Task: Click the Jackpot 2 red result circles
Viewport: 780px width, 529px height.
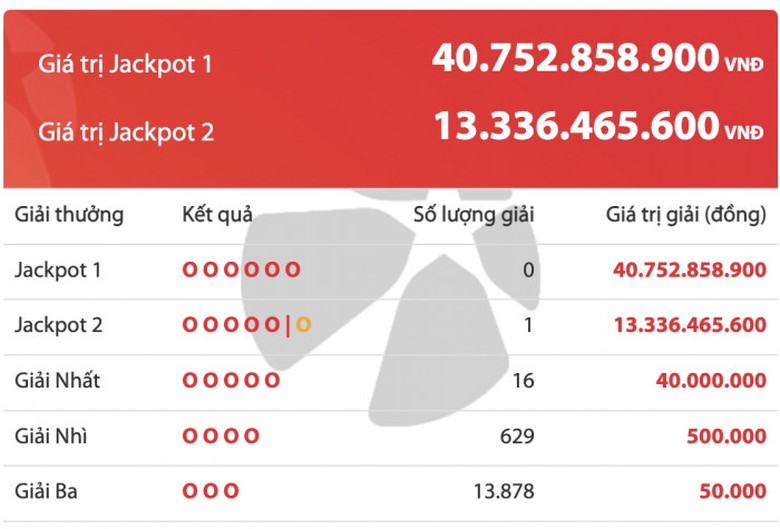Action: click(231, 324)
